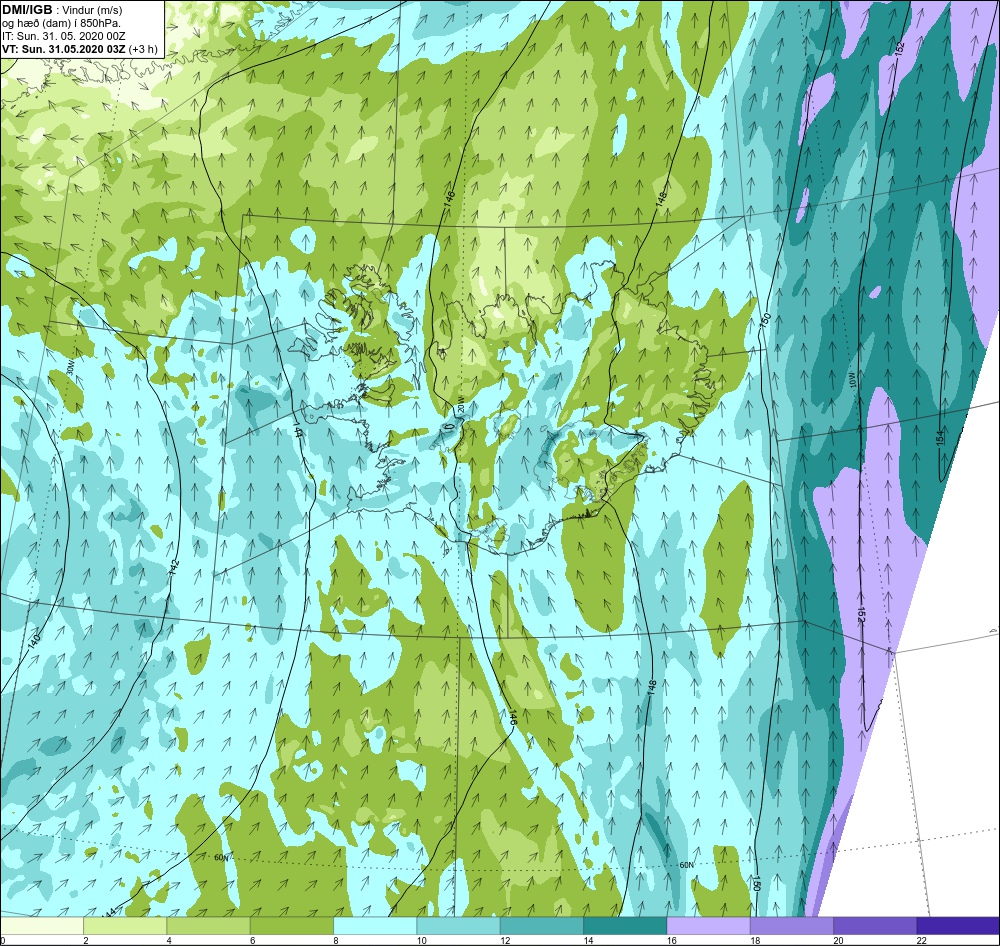Click the 18–20 m/s medium purple legend swatch
The width and height of the screenshot is (1000, 946).
pos(791,924)
